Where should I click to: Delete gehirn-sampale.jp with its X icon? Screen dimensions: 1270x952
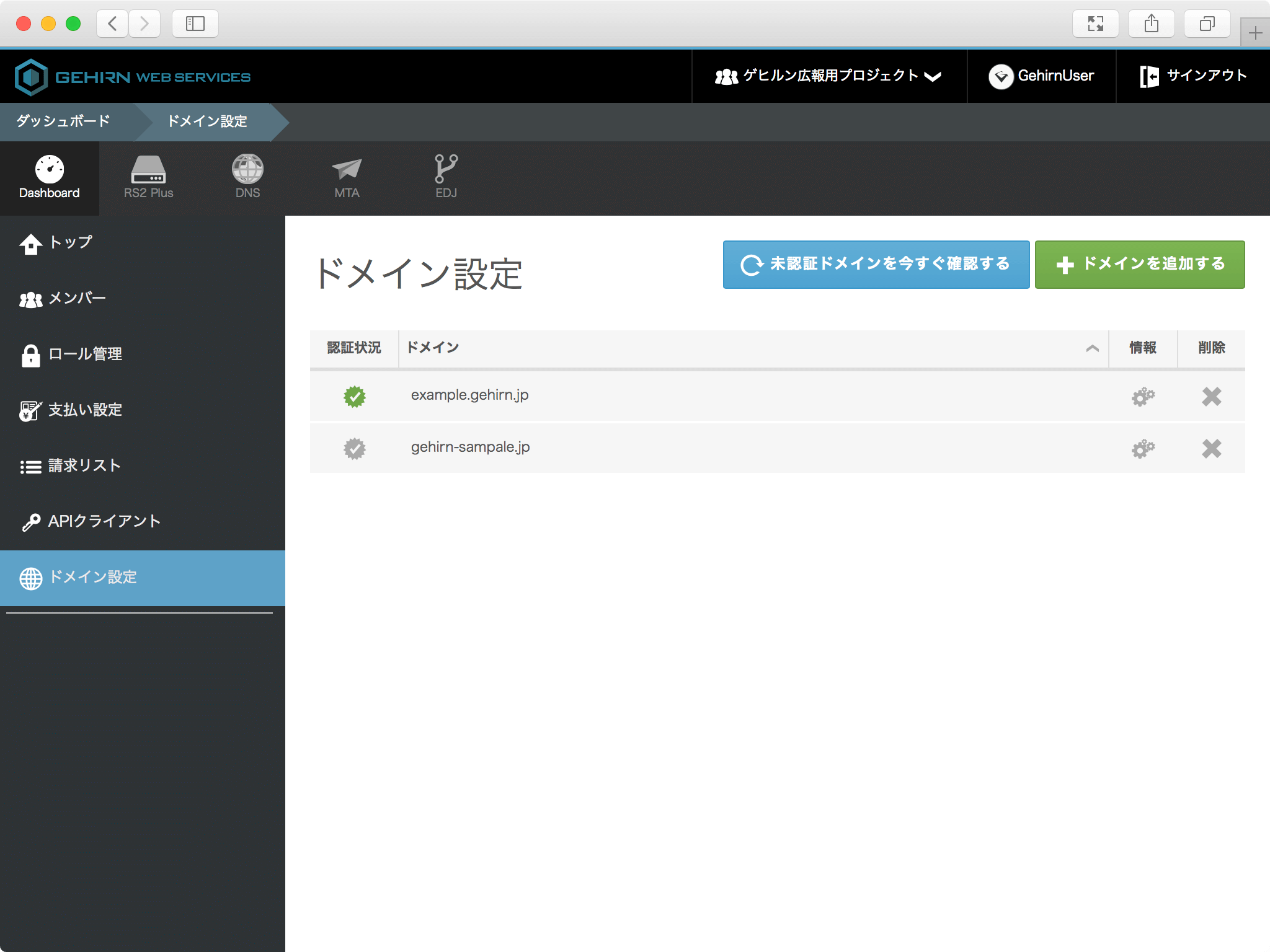tap(1211, 449)
